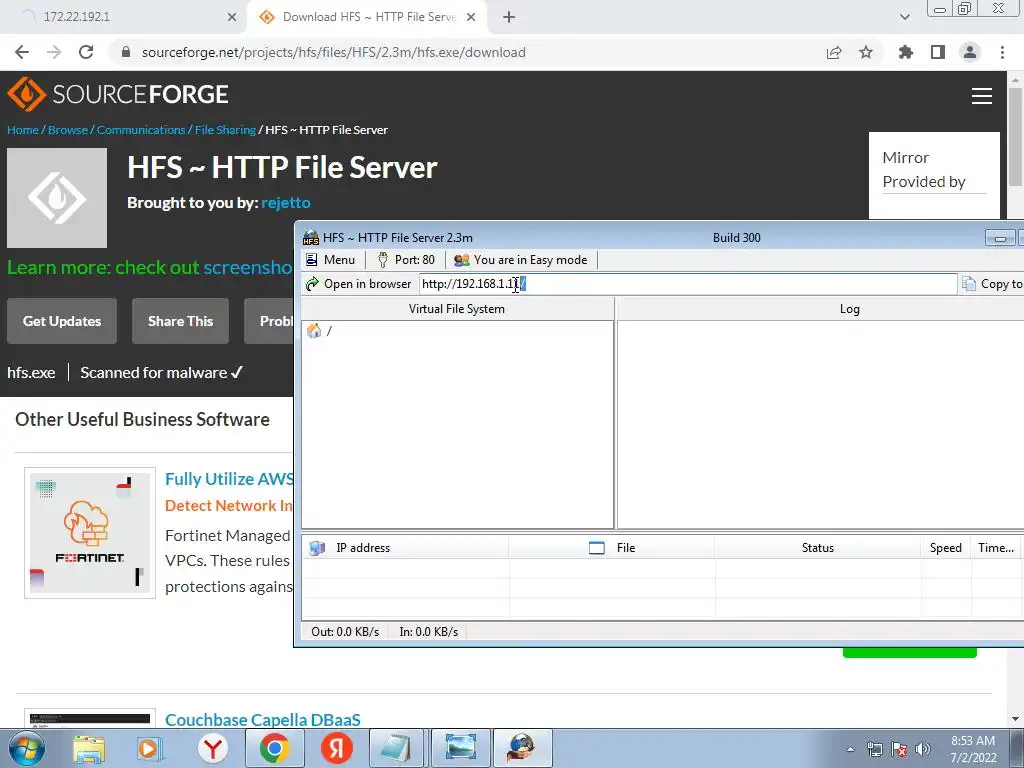This screenshot has height=768, width=1024.
Task: Open Chrome profile avatar
Action: click(x=970, y=52)
